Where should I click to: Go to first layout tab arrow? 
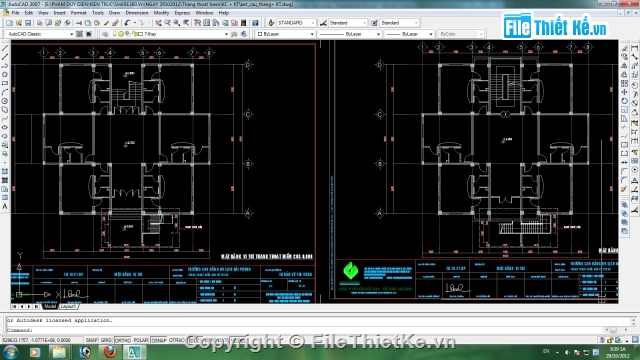point(14,306)
